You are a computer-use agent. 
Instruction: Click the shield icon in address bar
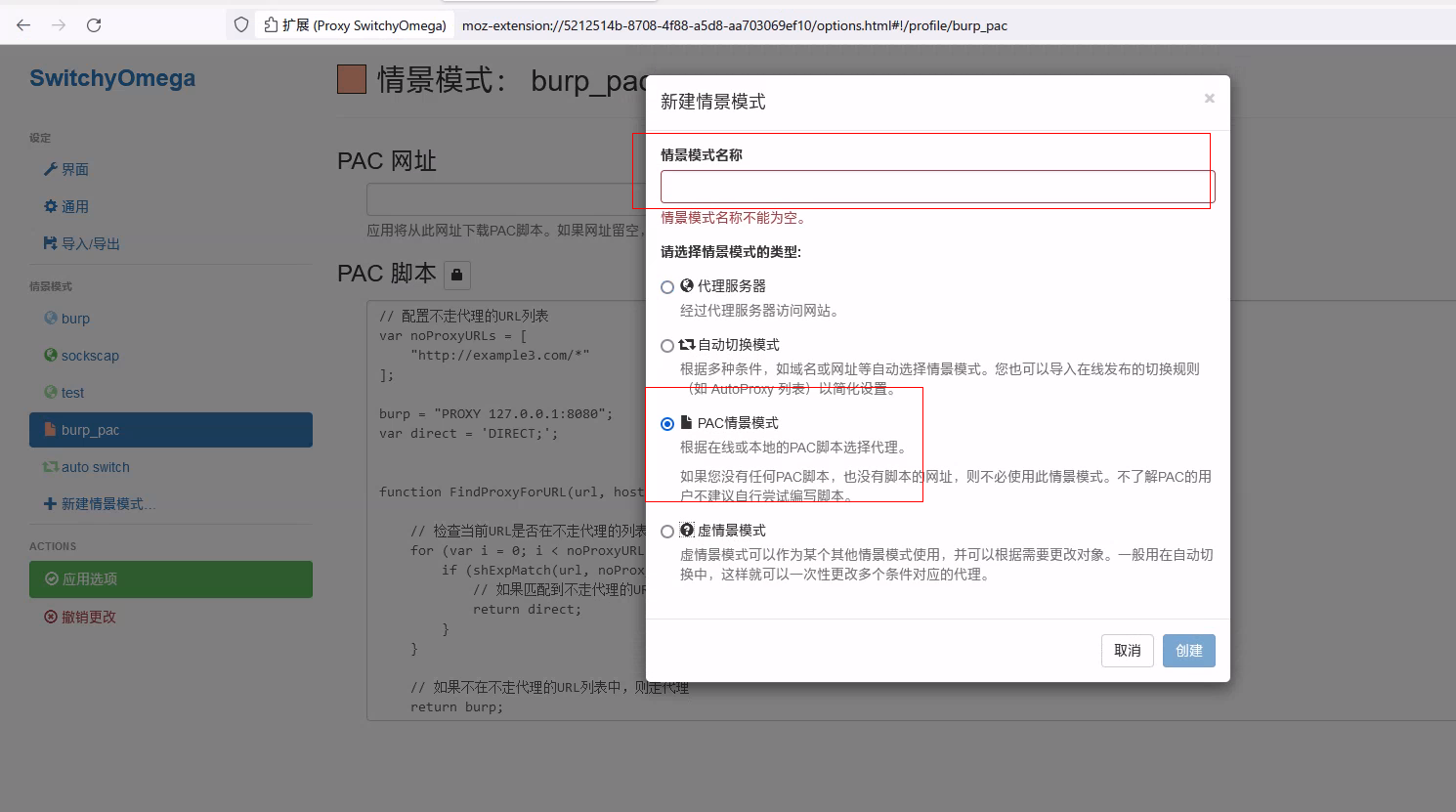pyautogui.click(x=240, y=25)
